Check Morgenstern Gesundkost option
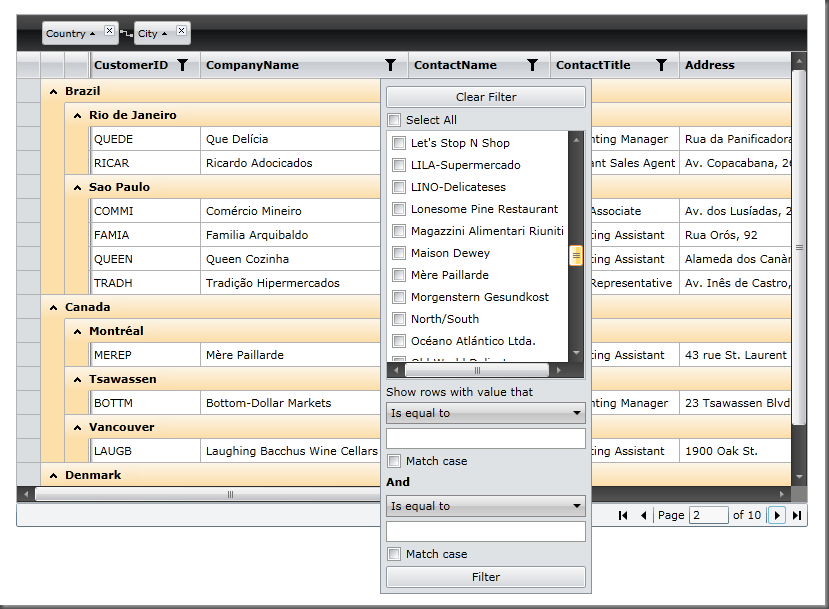This screenshot has width=829, height=609. coord(399,297)
